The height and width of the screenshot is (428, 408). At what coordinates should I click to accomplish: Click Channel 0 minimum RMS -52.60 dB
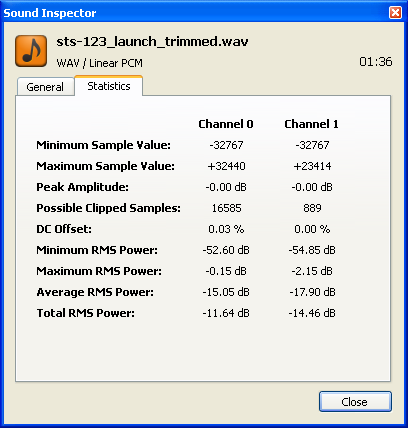[x=226, y=250]
